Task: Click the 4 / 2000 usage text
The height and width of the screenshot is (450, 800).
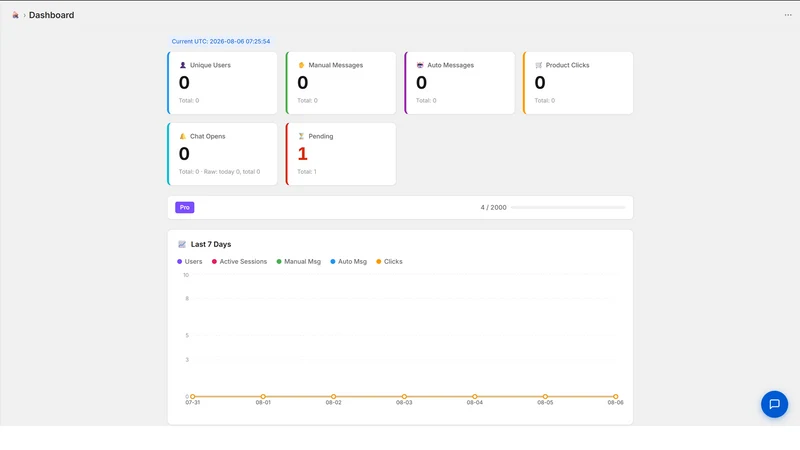Action: click(493, 208)
